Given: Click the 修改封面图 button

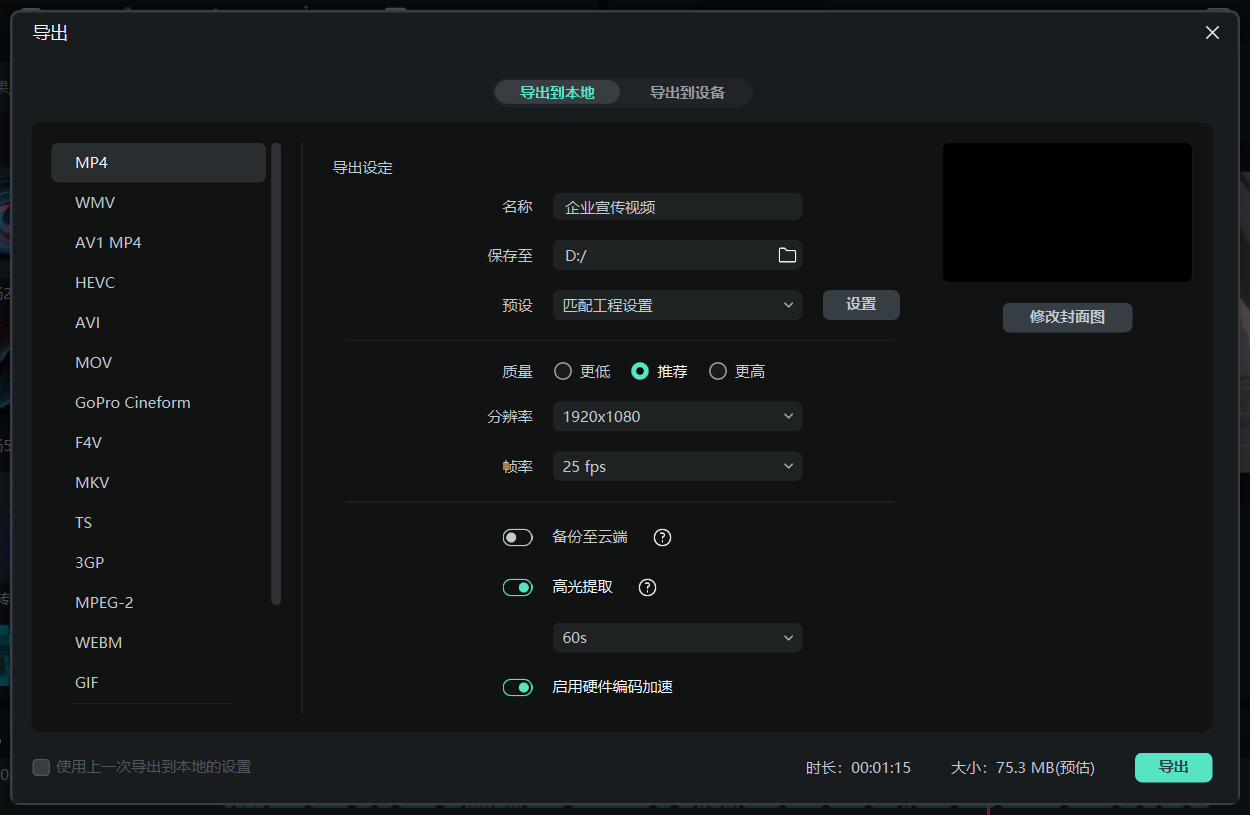Looking at the screenshot, I should point(1067,317).
